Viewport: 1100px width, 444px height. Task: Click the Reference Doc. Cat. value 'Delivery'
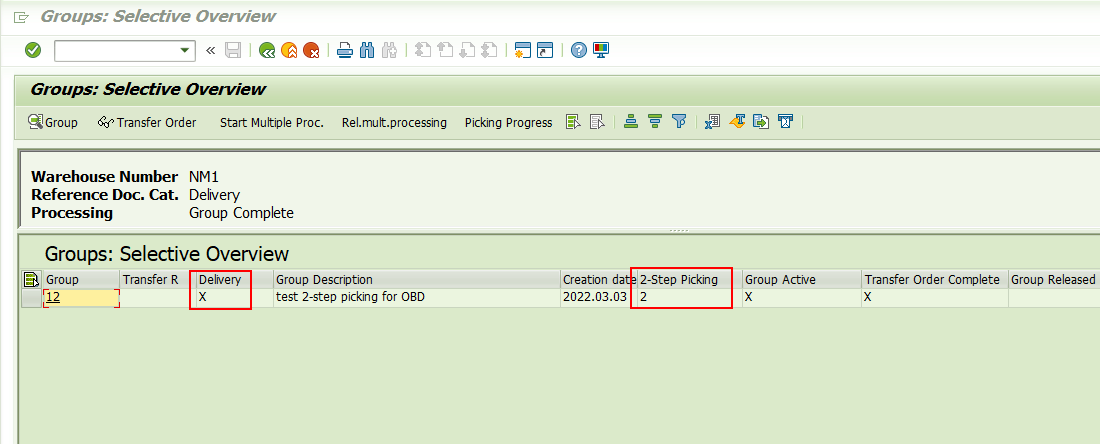215,195
